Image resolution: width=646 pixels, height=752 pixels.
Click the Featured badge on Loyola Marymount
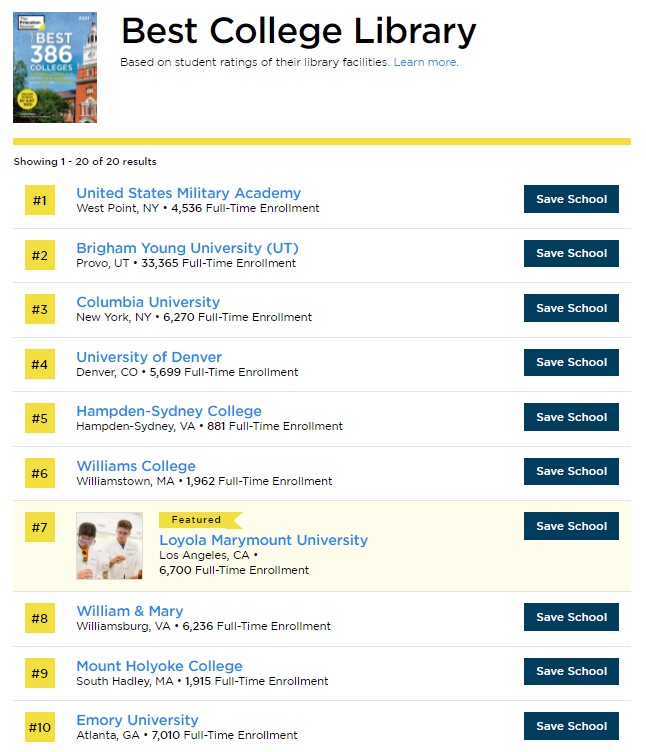click(x=201, y=520)
